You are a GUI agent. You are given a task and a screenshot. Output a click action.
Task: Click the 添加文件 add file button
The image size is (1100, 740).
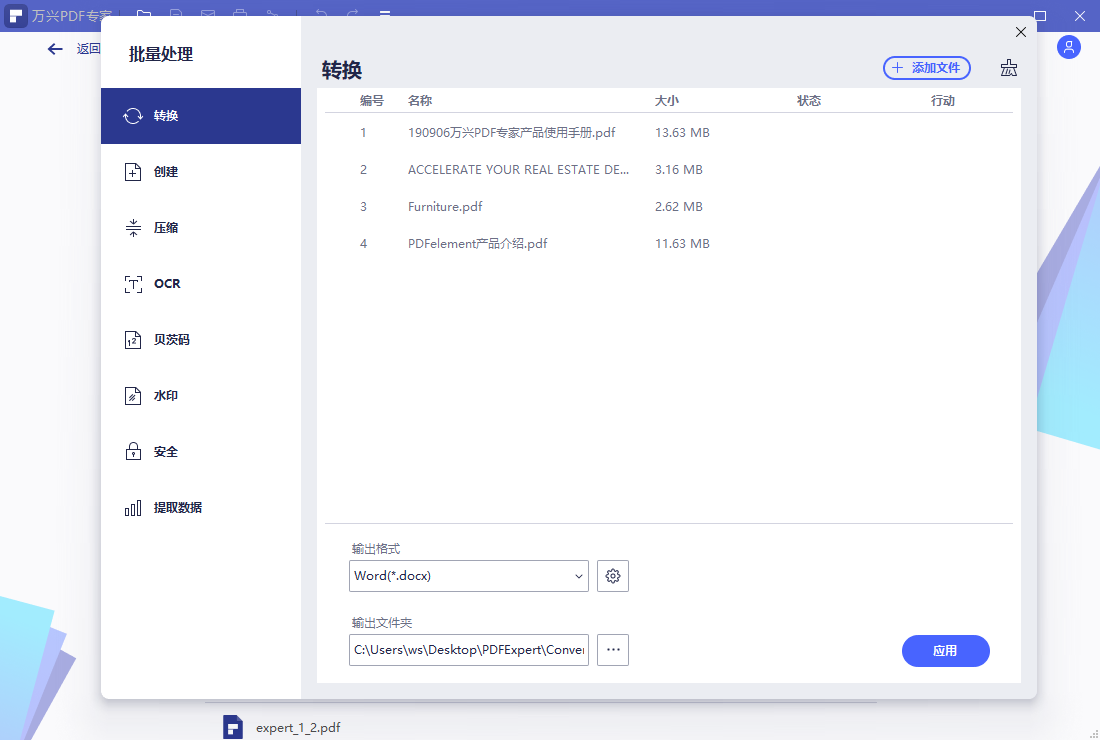point(927,68)
